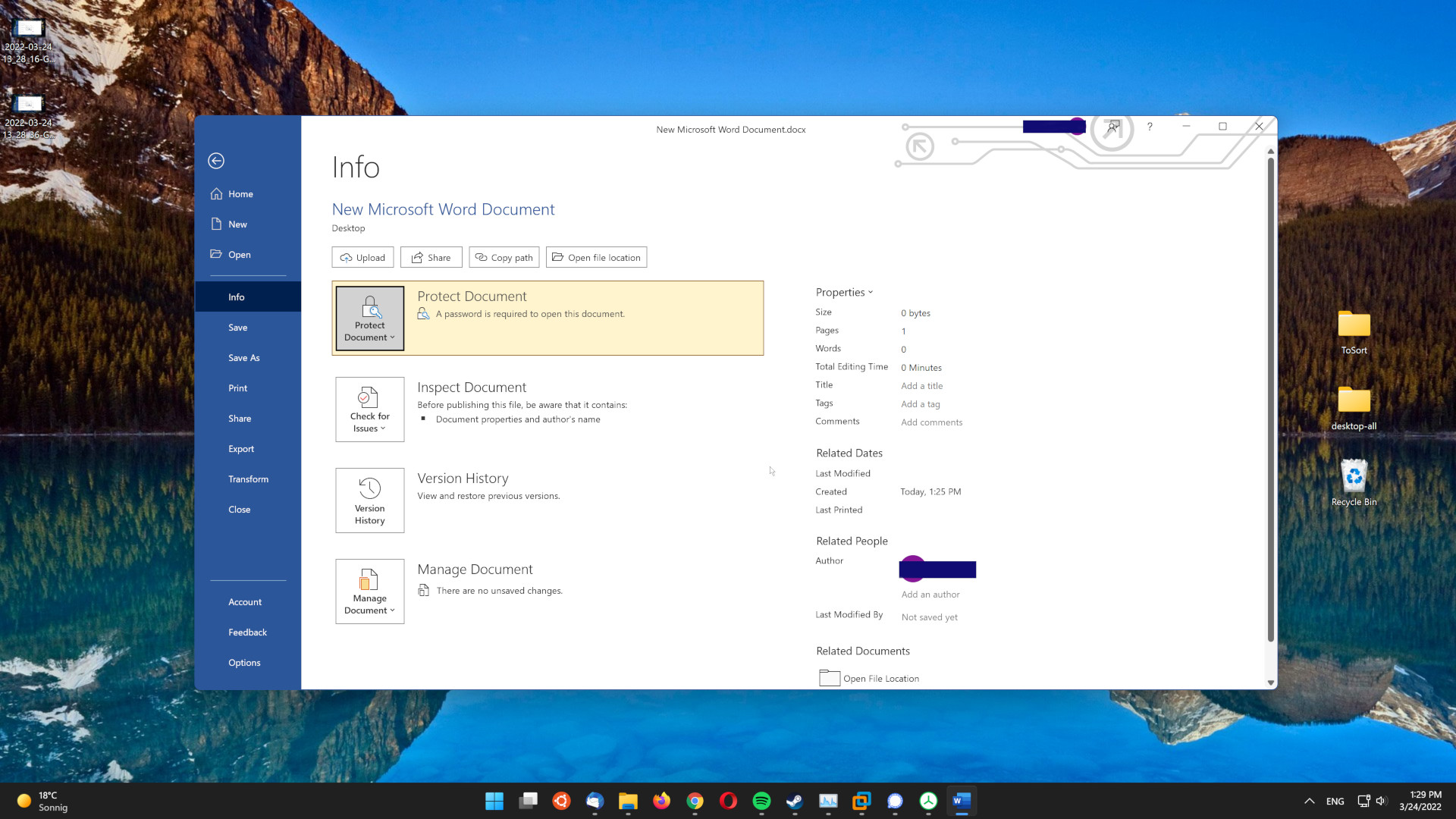
Task: Click the Open file location button
Action: coord(596,258)
